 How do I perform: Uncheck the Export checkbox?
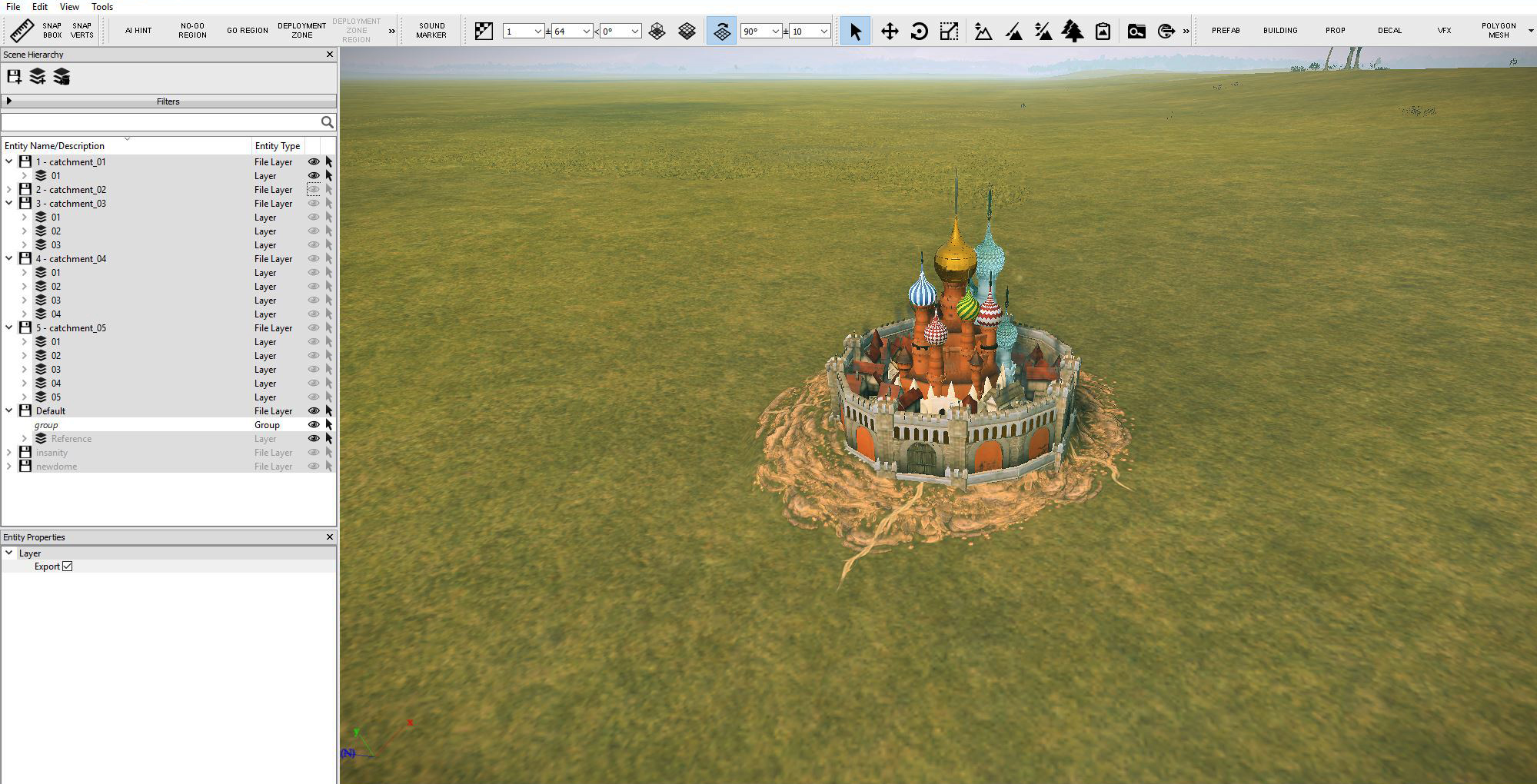68,566
